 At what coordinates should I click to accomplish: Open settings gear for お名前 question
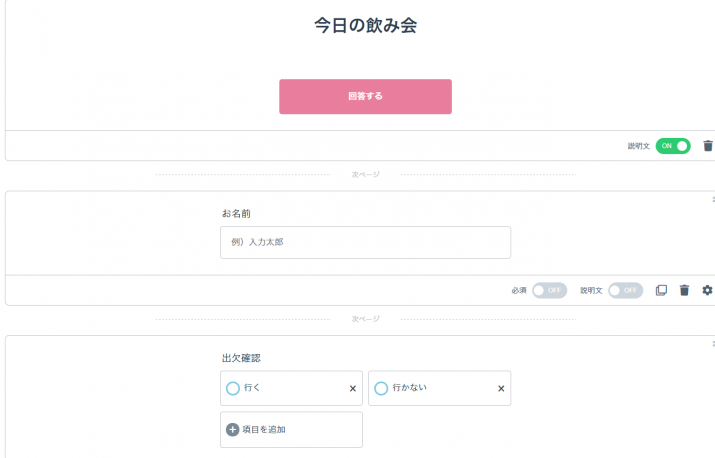708,290
